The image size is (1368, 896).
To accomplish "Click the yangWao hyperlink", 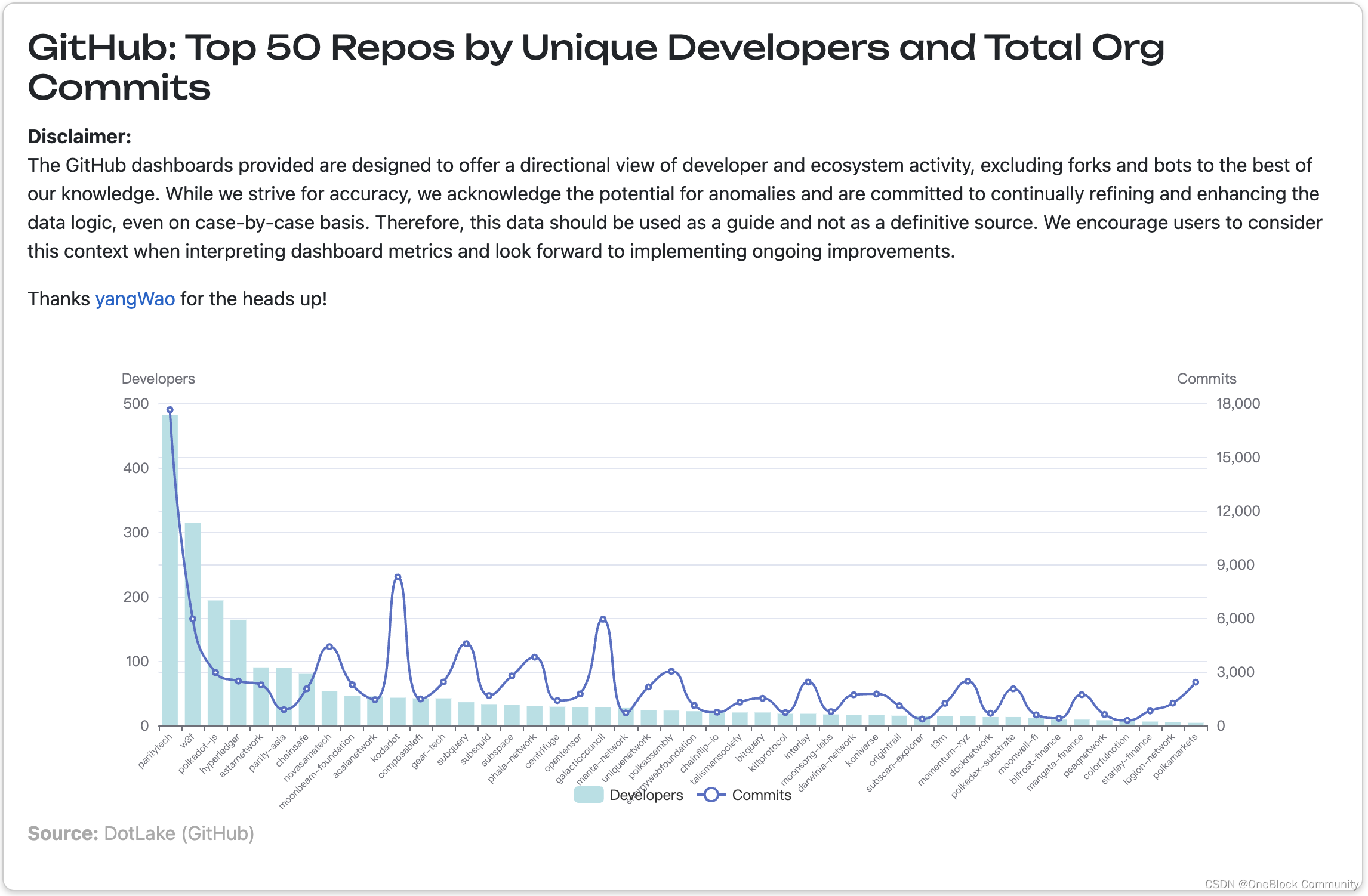I will pos(135,299).
